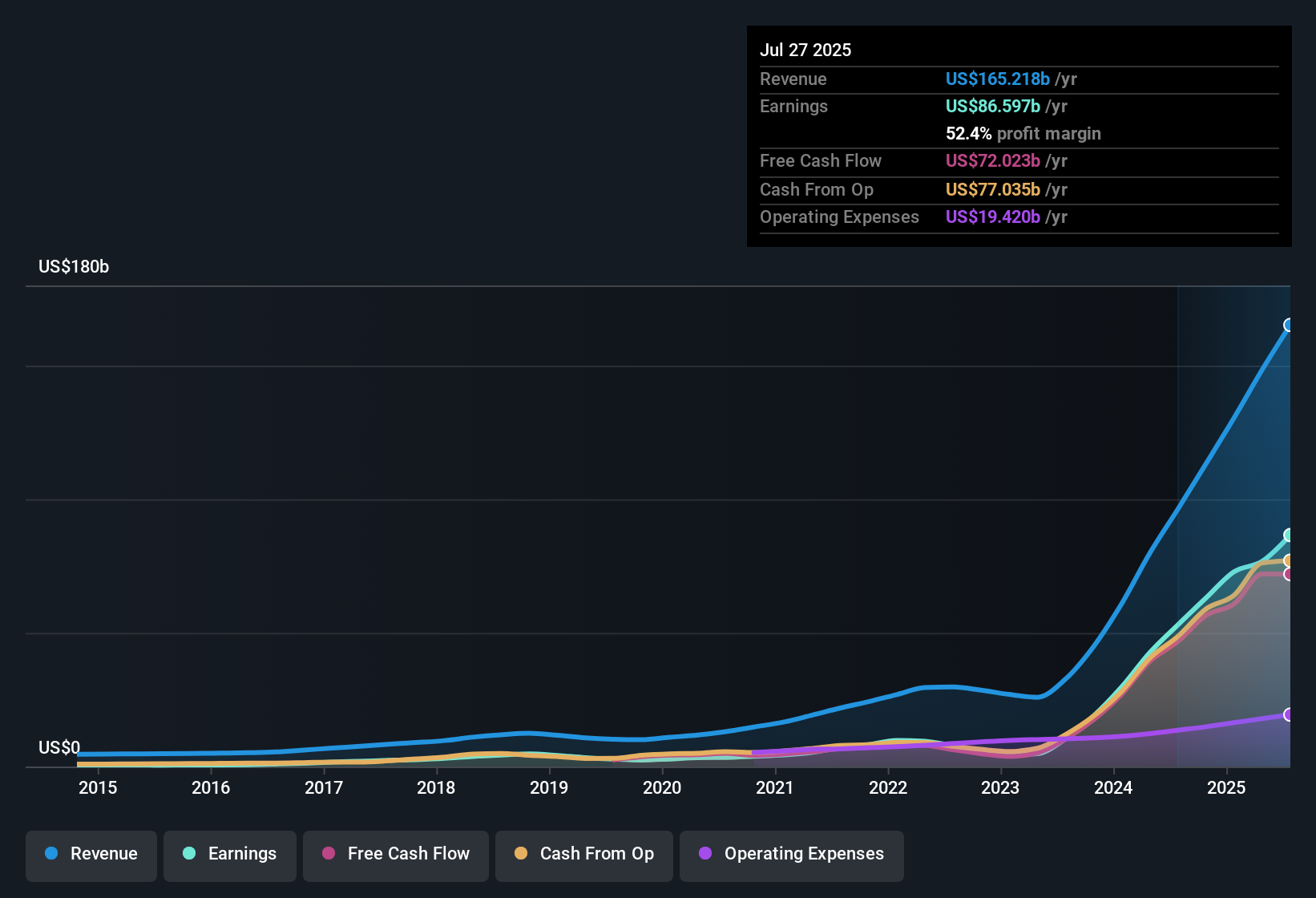
Task: Toggle the Cash From Op series visibility
Action: [583, 854]
